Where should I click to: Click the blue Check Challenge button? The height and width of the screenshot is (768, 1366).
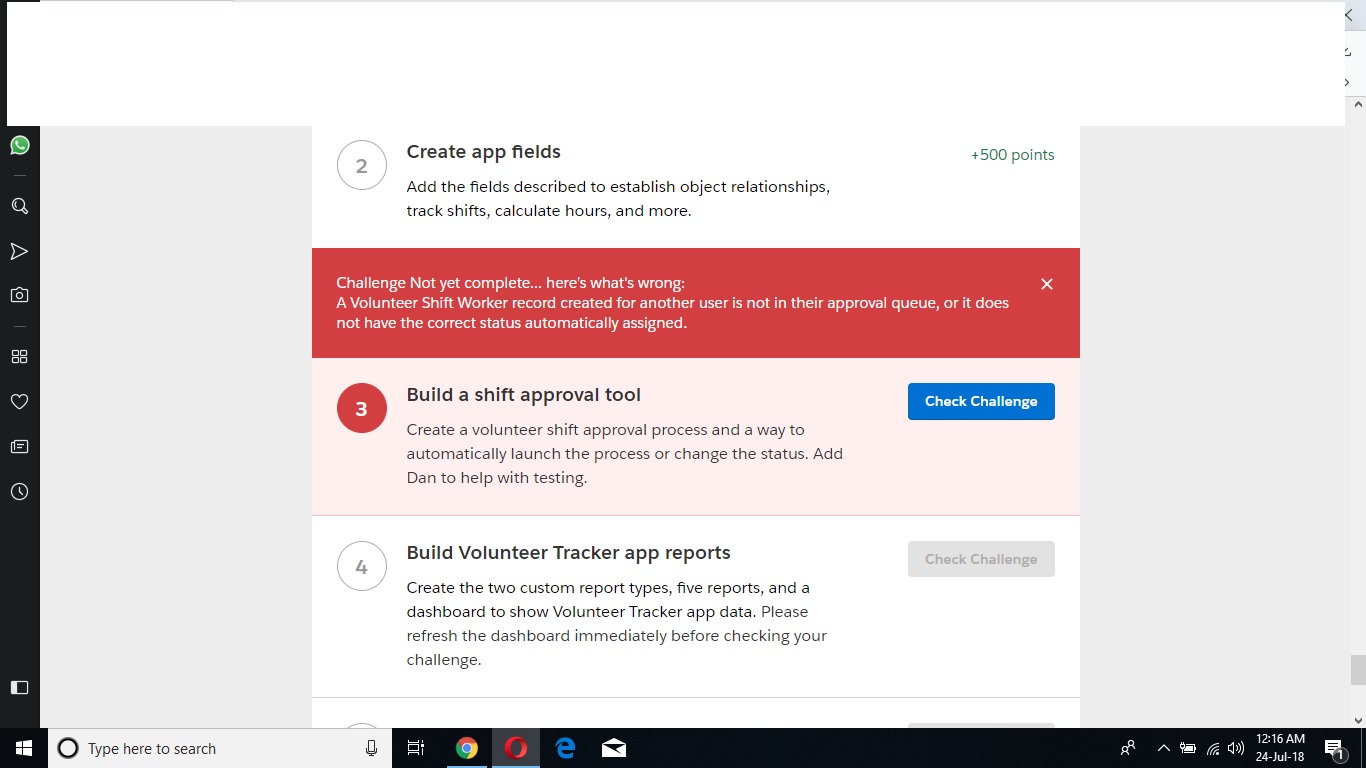point(981,401)
